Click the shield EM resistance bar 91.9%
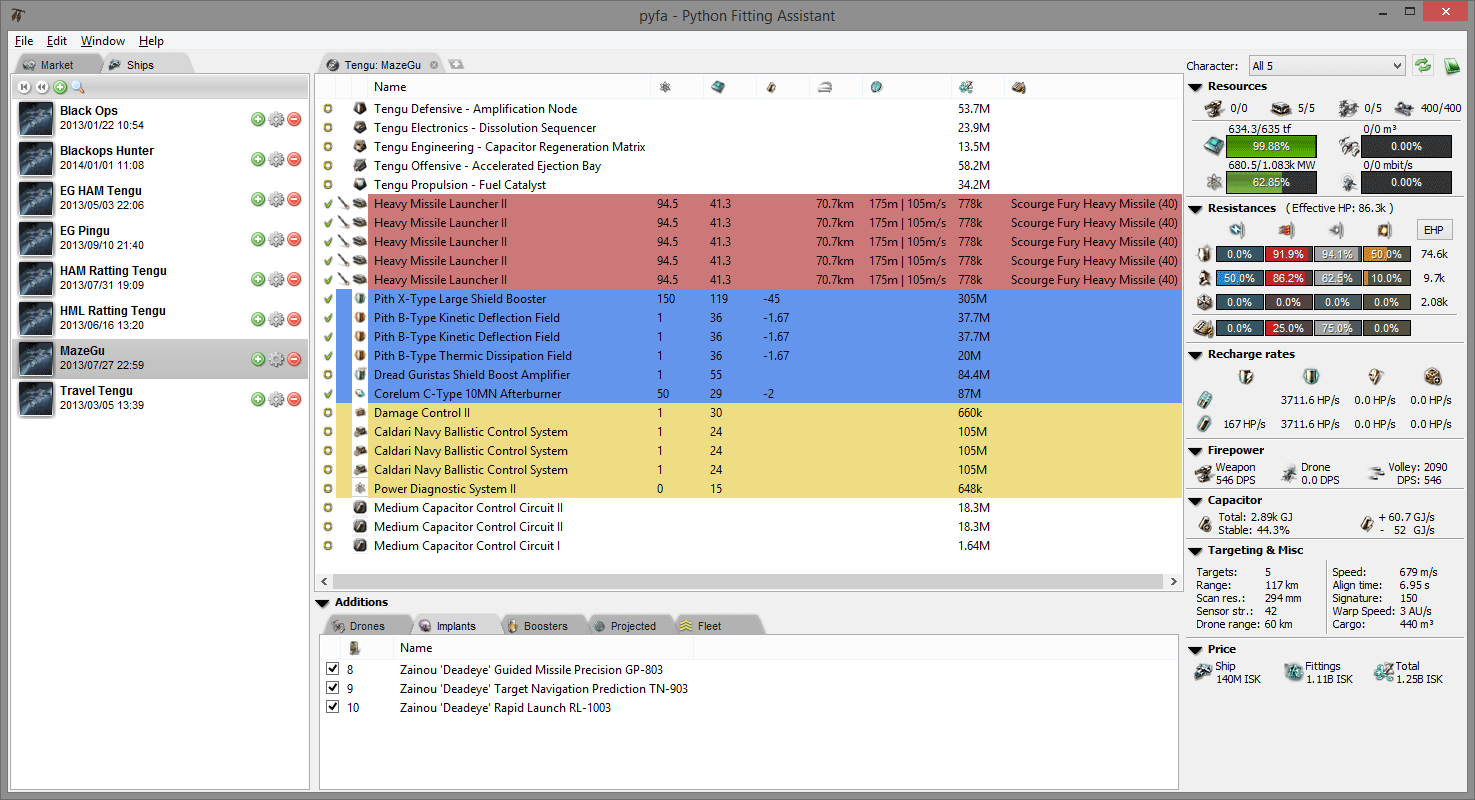 point(1289,254)
